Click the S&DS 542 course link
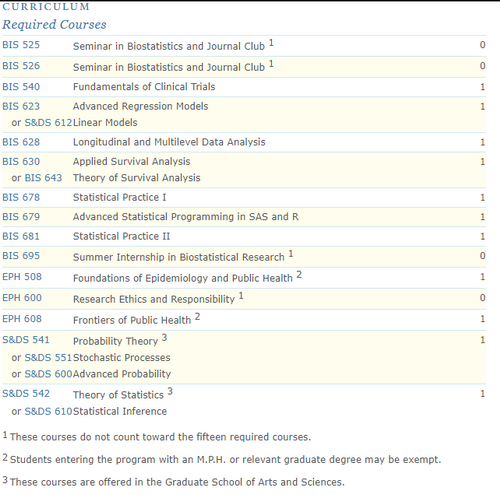 point(26,394)
